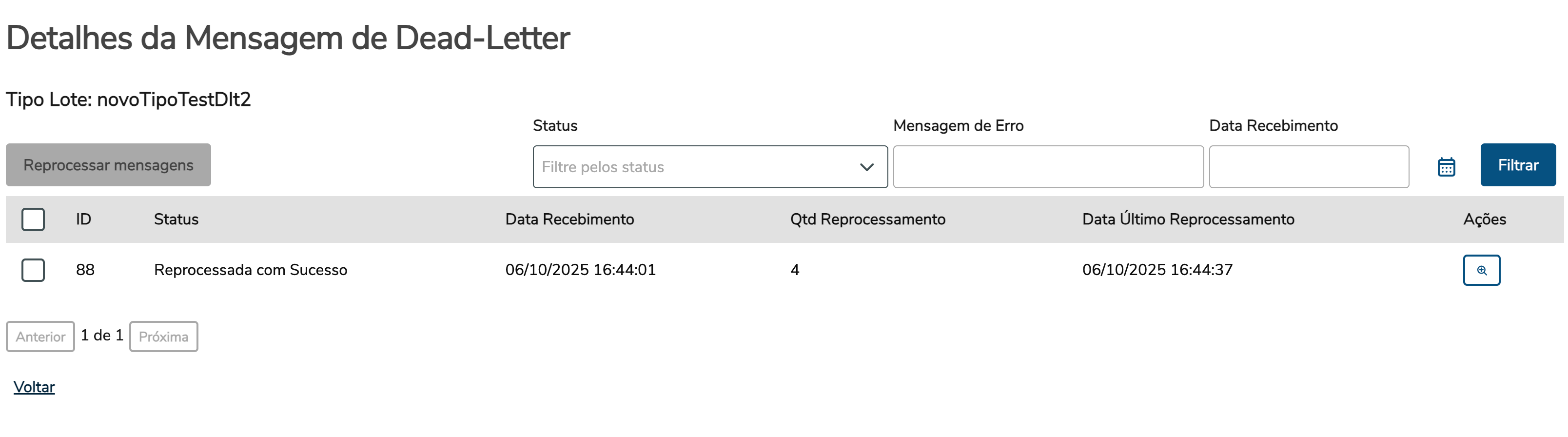Check the box for message ID 88

pyautogui.click(x=33, y=270)
